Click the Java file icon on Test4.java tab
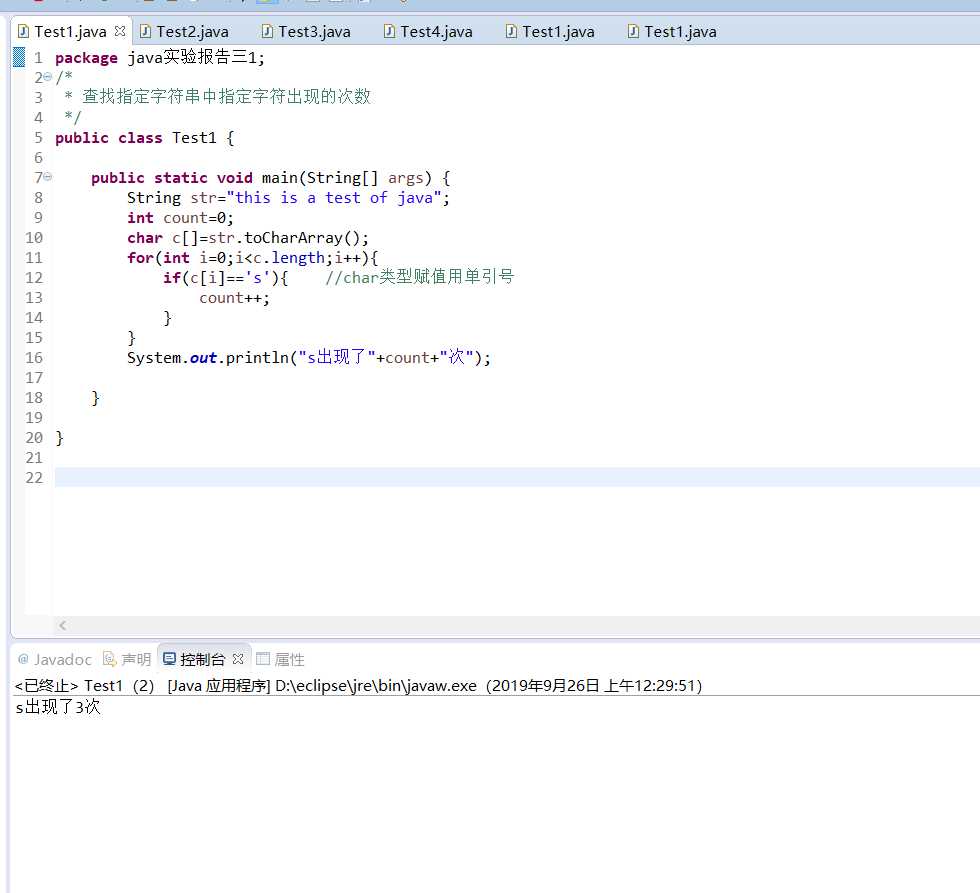This screenshot has width=980, height=893. pos(389,31)
